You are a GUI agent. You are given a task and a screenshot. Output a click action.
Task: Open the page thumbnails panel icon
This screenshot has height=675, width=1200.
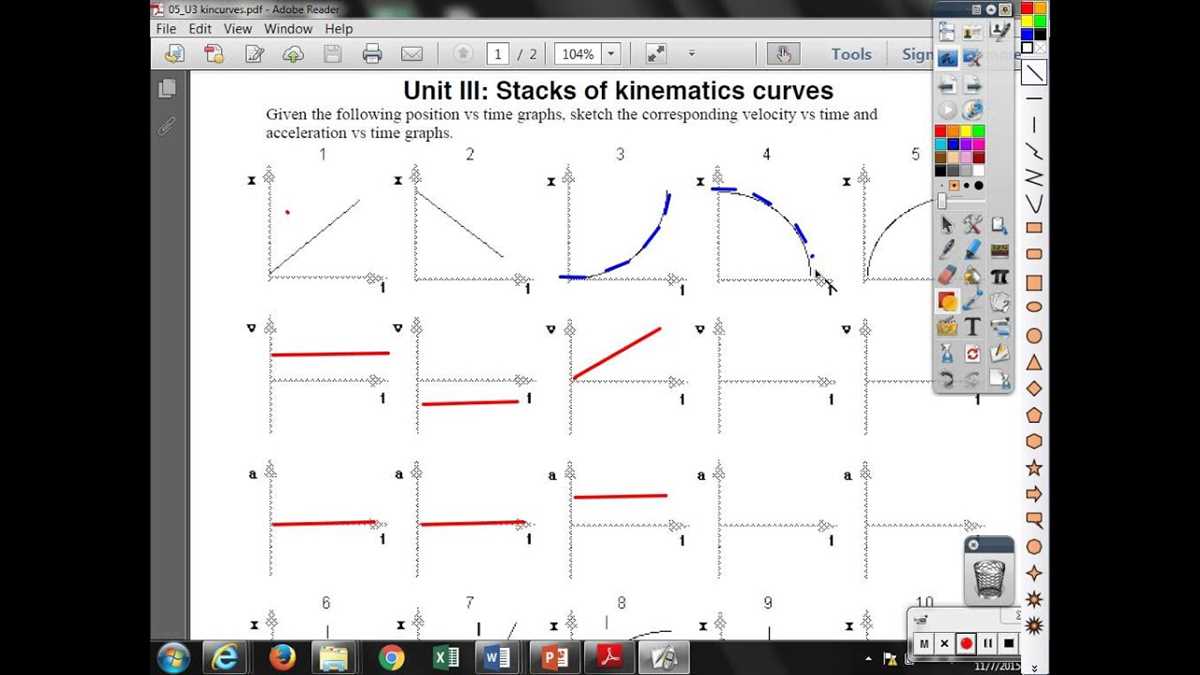pyautogui.click(x=167, y=88)
